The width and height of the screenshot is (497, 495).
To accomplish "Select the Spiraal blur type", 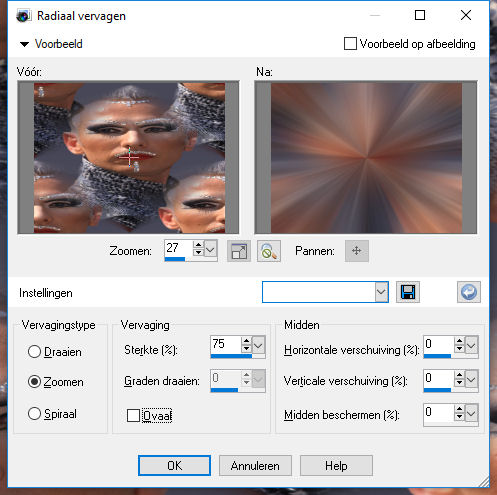I will click(x=34, y=414).
